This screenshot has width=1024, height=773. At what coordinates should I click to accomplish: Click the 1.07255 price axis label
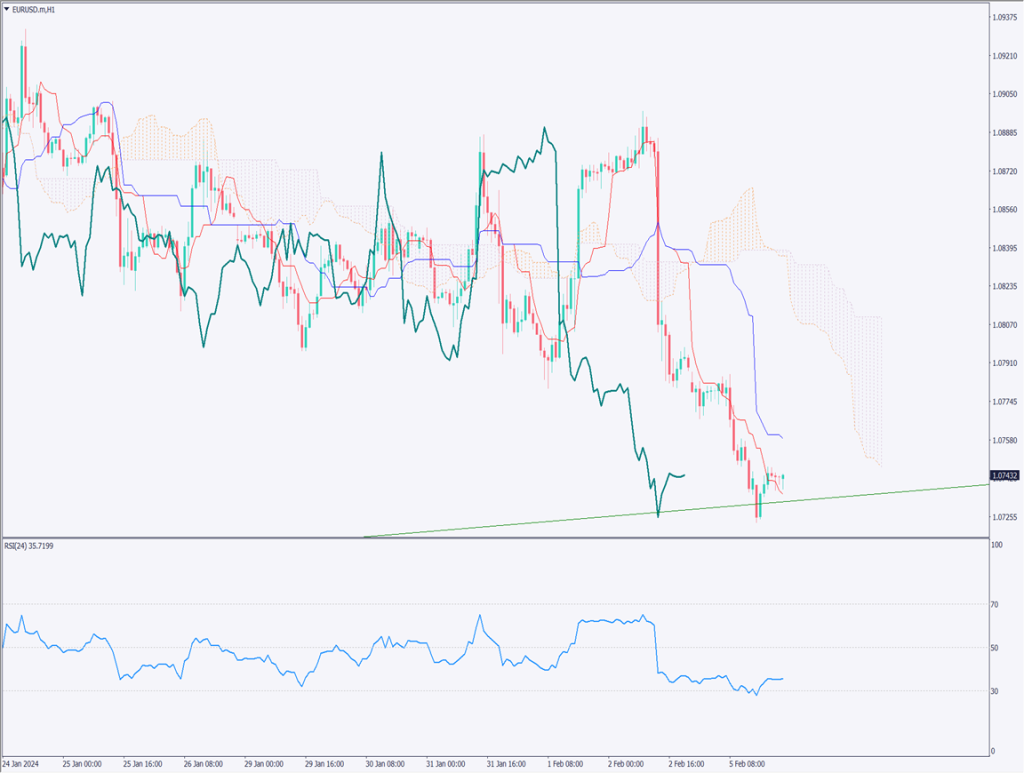pyautogui.click(x=1004, y=517)
